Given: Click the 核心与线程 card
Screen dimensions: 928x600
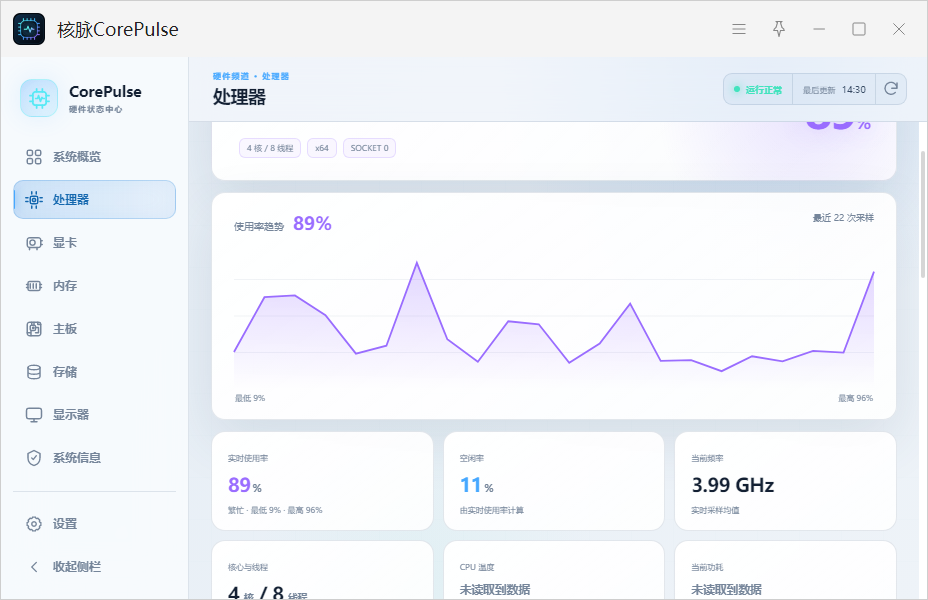Looking at the screenshot, I should pos(323,570).
